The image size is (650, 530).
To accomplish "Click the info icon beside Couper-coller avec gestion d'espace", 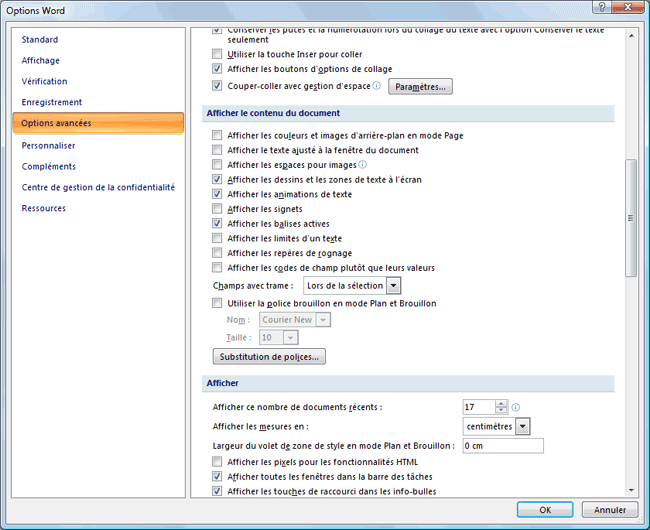I will pyautogui.click(x=377, y=86).
